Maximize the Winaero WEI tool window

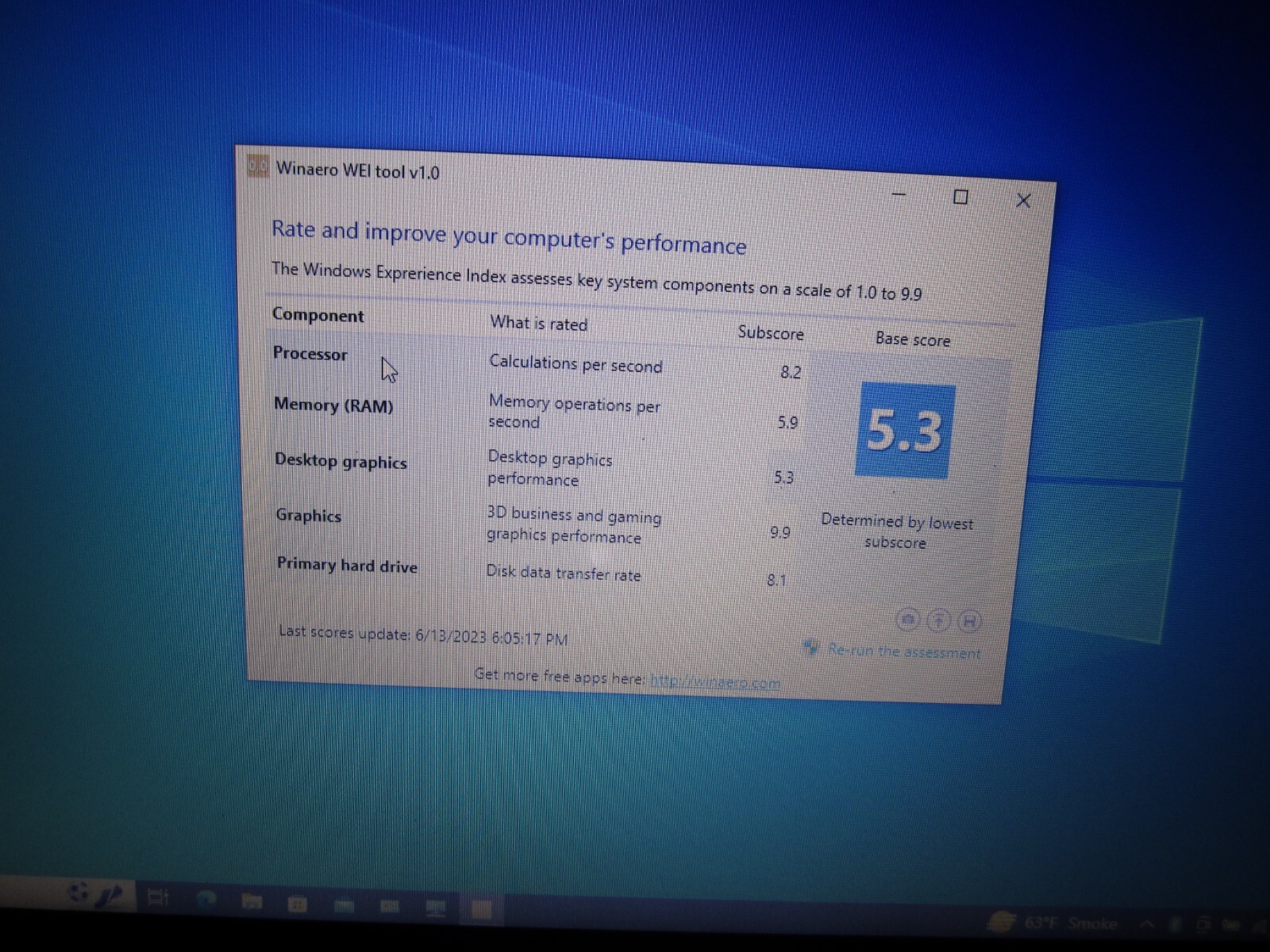pyautogui.click(x=960, y=196)
